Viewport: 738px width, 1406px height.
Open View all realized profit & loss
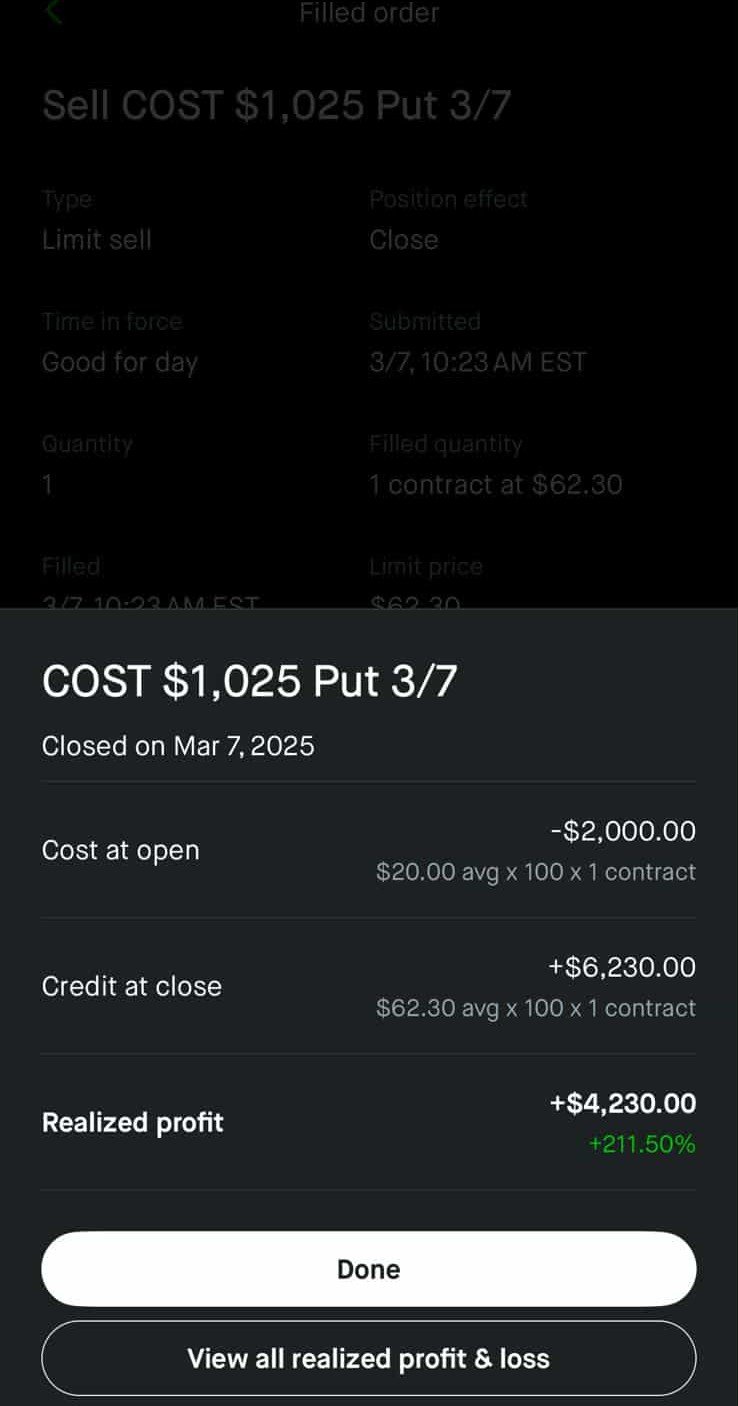click(x=368, y=1358)
